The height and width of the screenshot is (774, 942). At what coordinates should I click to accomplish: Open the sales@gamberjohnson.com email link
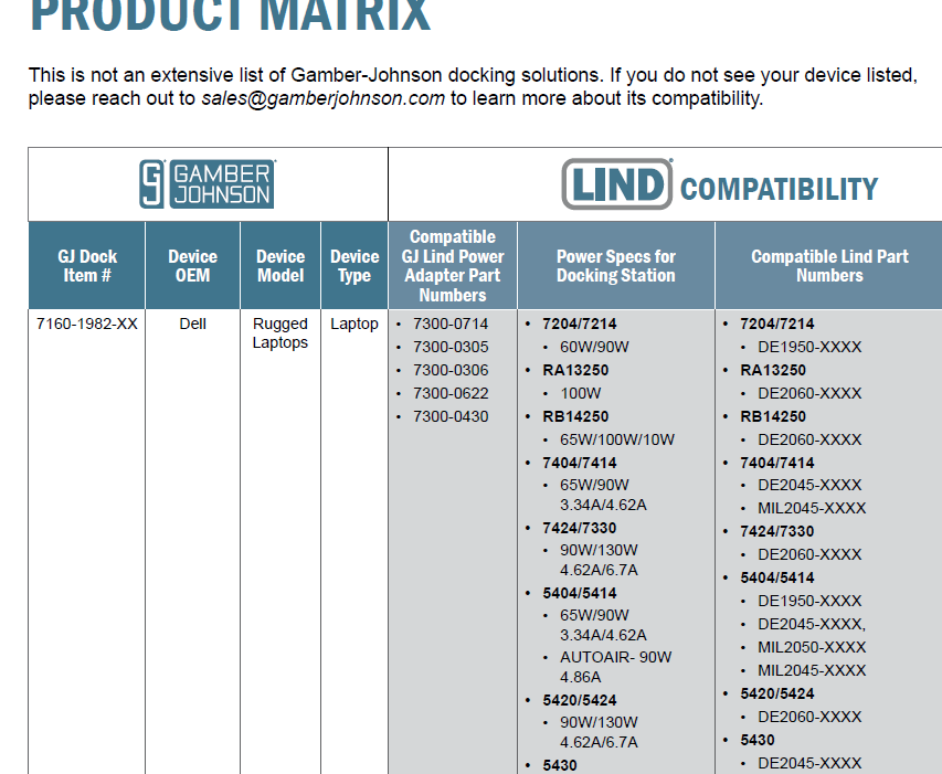point(323,99)
